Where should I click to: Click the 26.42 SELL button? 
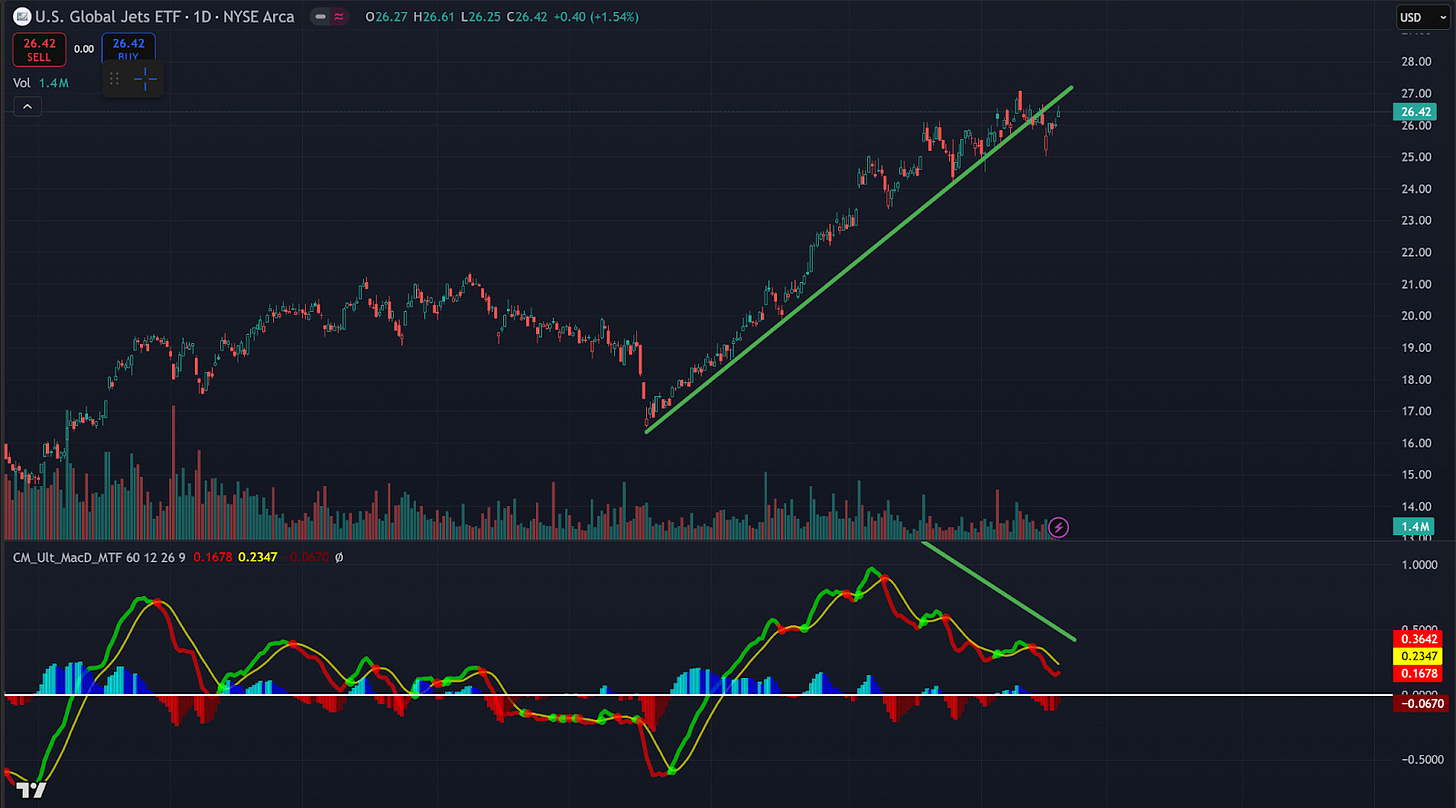[39, 49]
